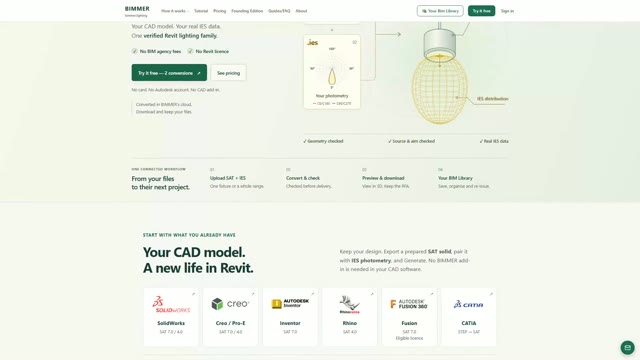The width and height of the screenshot is (640, 360).
Task: Navigate to the About page
Action: (301, 11)
